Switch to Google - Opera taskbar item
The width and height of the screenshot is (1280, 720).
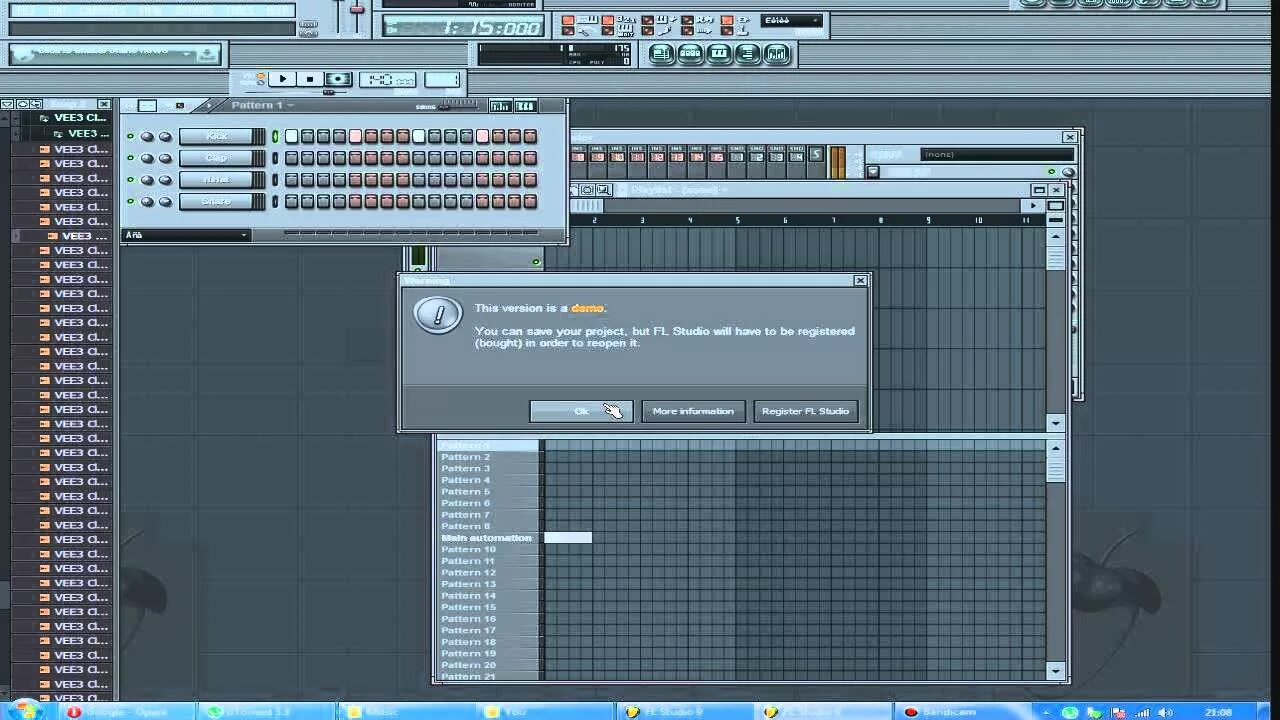tap(128, 712)
